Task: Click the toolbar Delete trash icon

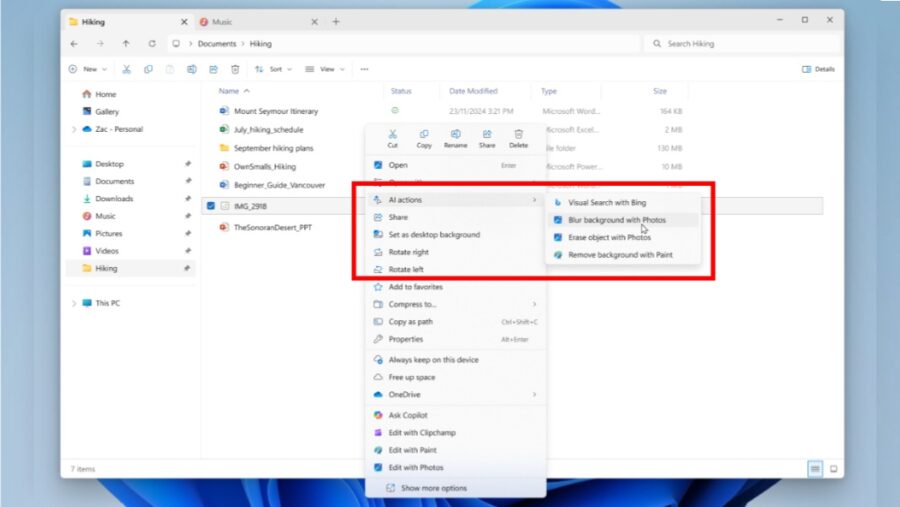Action: pyautogui.click(x=235, y=69)
